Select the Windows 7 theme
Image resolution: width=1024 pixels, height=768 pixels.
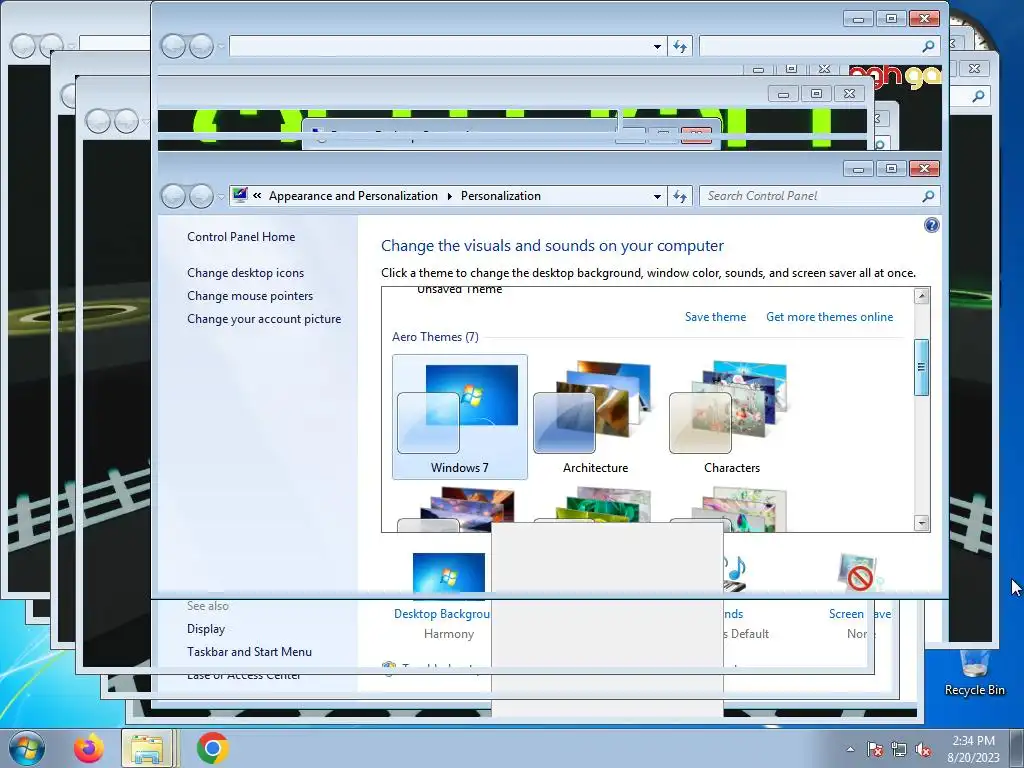pyautogui.click(x=460, y=417)
